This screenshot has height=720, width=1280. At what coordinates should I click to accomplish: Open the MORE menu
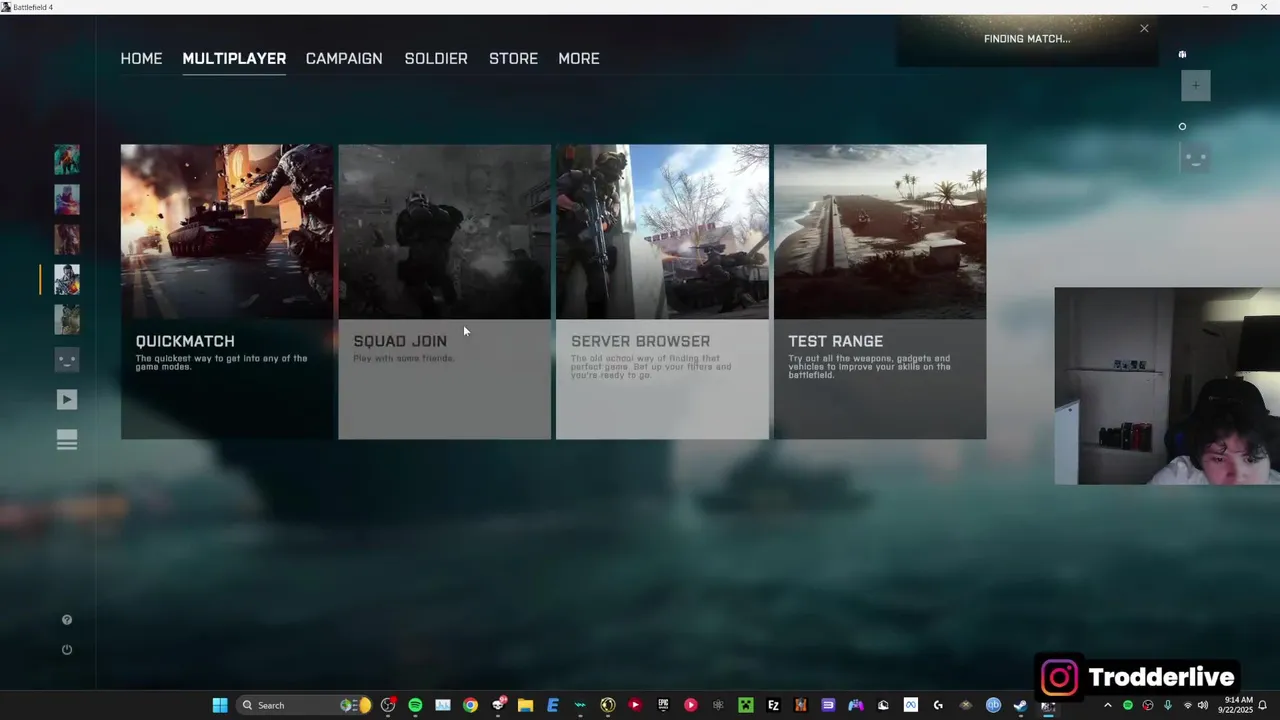click(579, 59)
